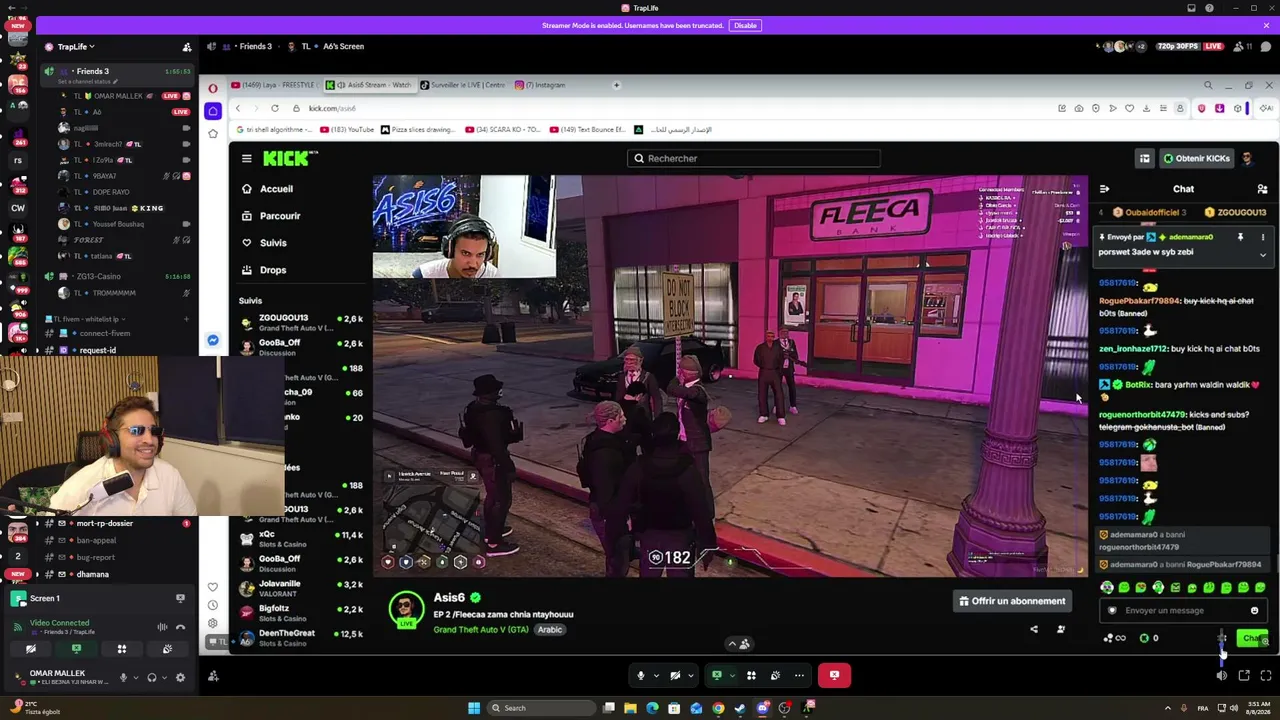The height and width of the screenshot is (720, 1280).
Task: Toggle camera in bottom call controls
Action: pos(675,675)
